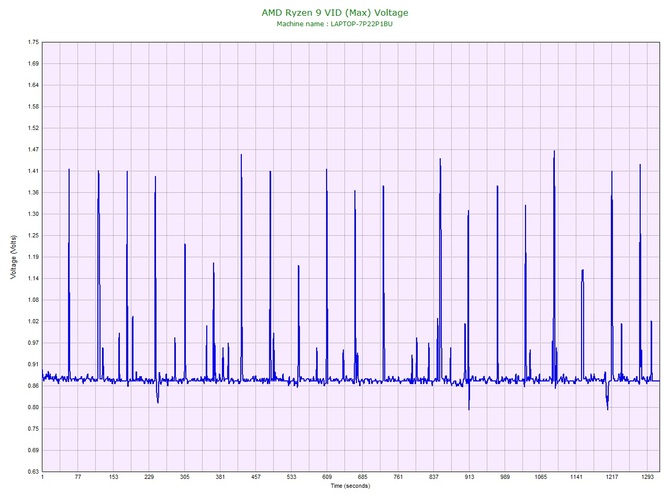Click the 761 seconds time tick

pyautogui.click(x=398, y=477)
